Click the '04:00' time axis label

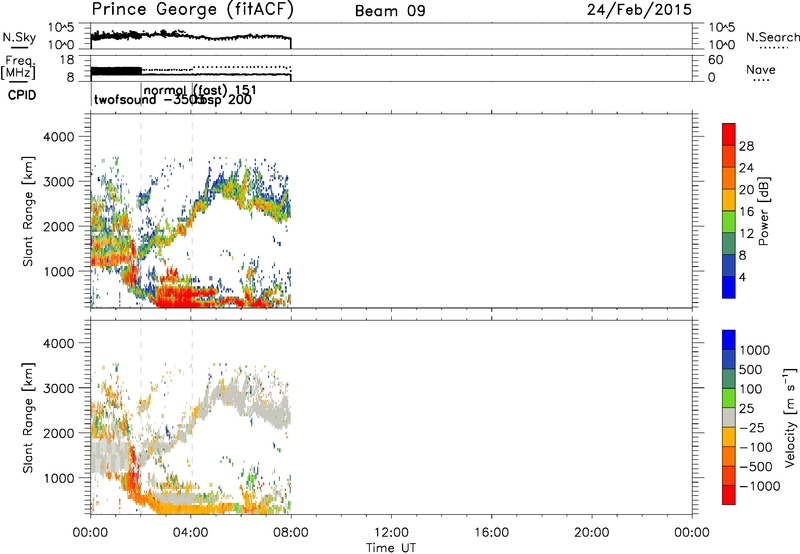[190, 533]
